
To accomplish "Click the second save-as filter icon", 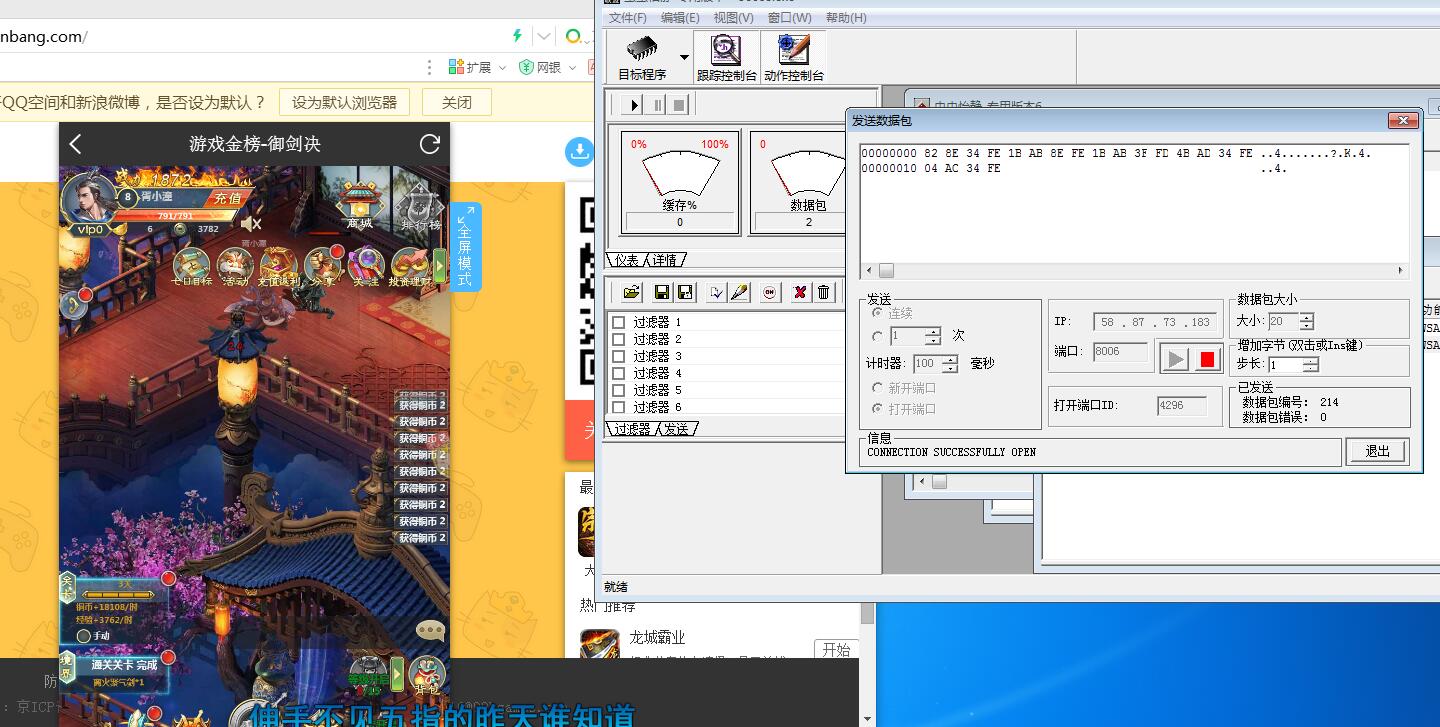I will (x=685, y=292).
